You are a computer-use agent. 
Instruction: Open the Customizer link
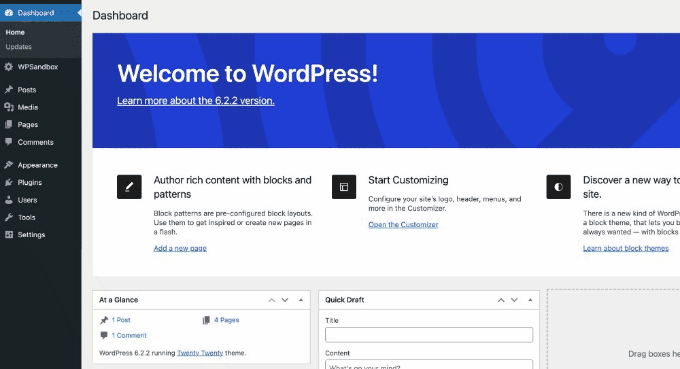403,225
